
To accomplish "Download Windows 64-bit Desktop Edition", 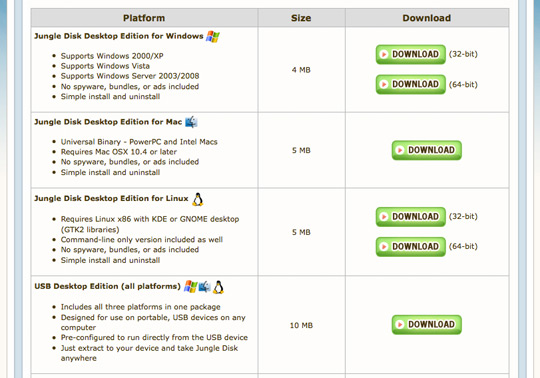I will pos(411,84).
